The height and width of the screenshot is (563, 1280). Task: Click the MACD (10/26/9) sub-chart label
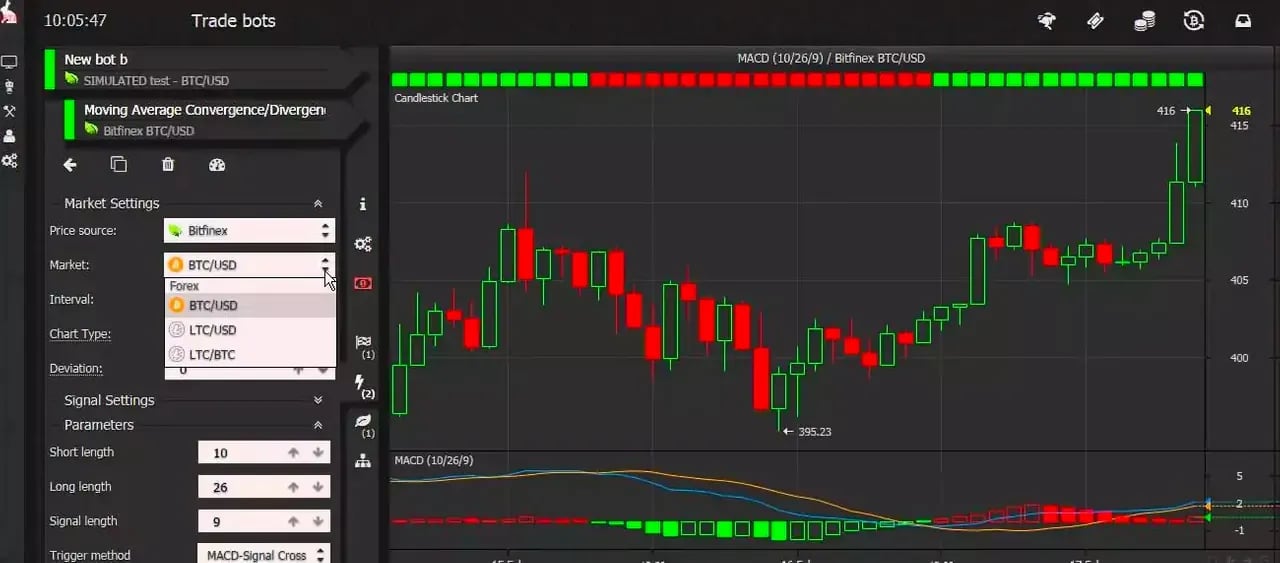click(434, 460)
